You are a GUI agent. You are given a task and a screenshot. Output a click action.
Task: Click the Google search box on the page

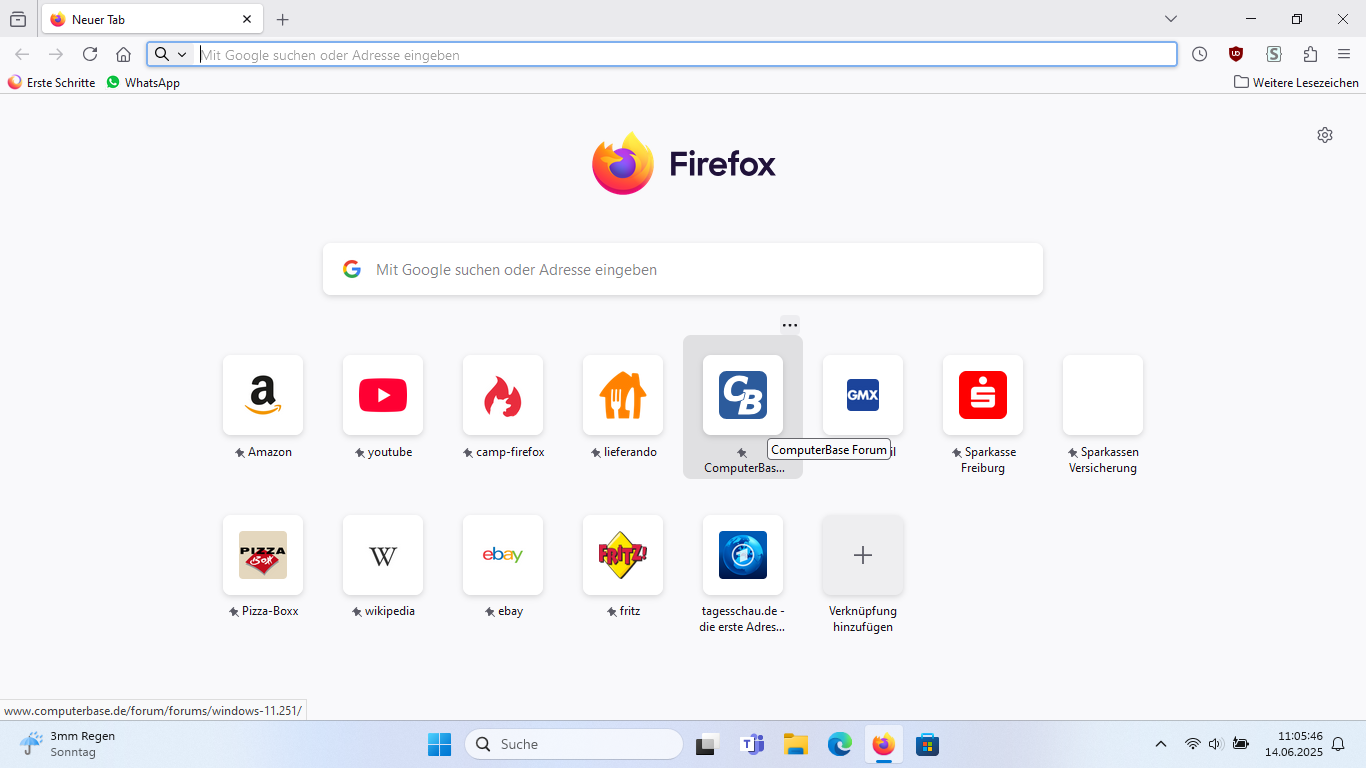(x=683, y=269)
